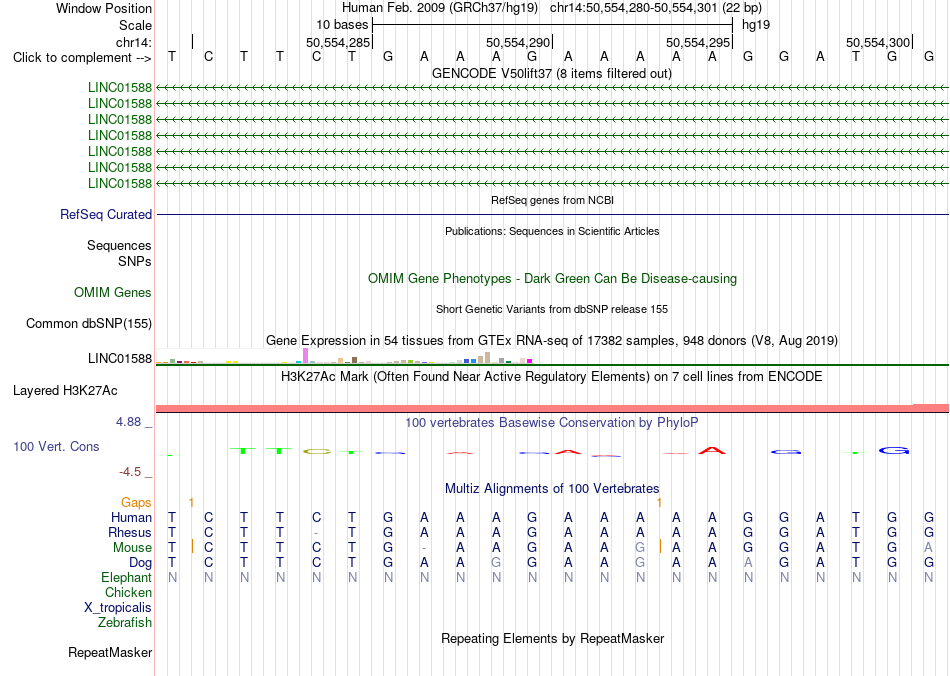
Task: Click 'Publications: Sequences in Scientific Articles' title
Action: [552, 231]
